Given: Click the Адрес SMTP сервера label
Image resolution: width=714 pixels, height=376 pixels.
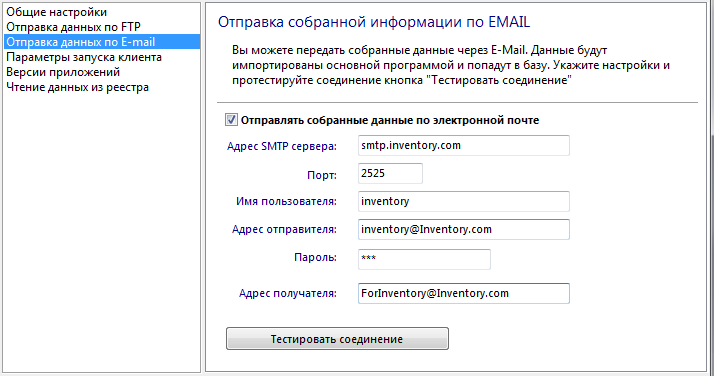Looking at the screenshot, I should (x=282, y=146).
